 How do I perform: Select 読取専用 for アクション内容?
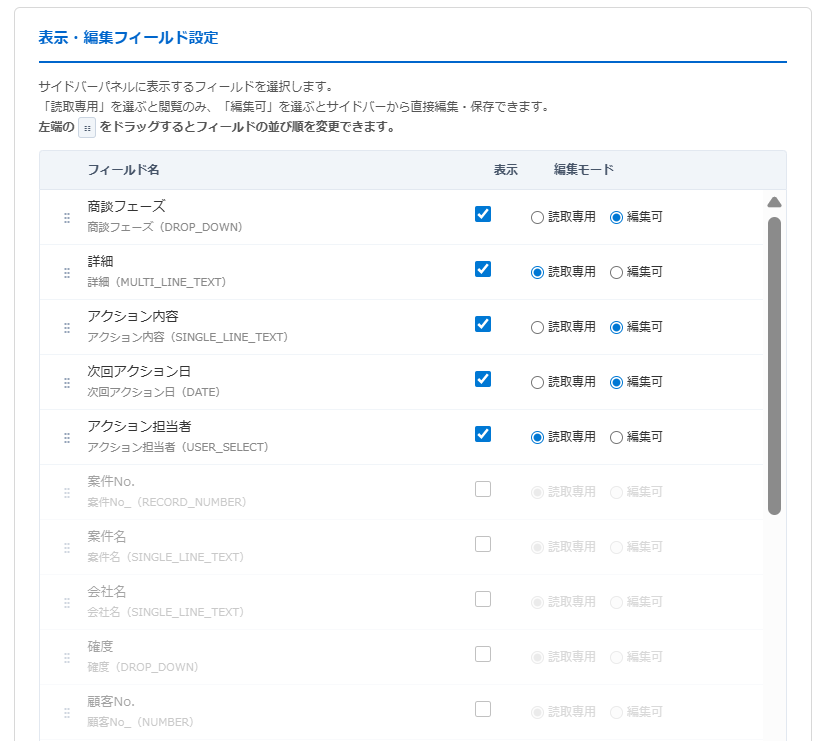tap(537, 328)
